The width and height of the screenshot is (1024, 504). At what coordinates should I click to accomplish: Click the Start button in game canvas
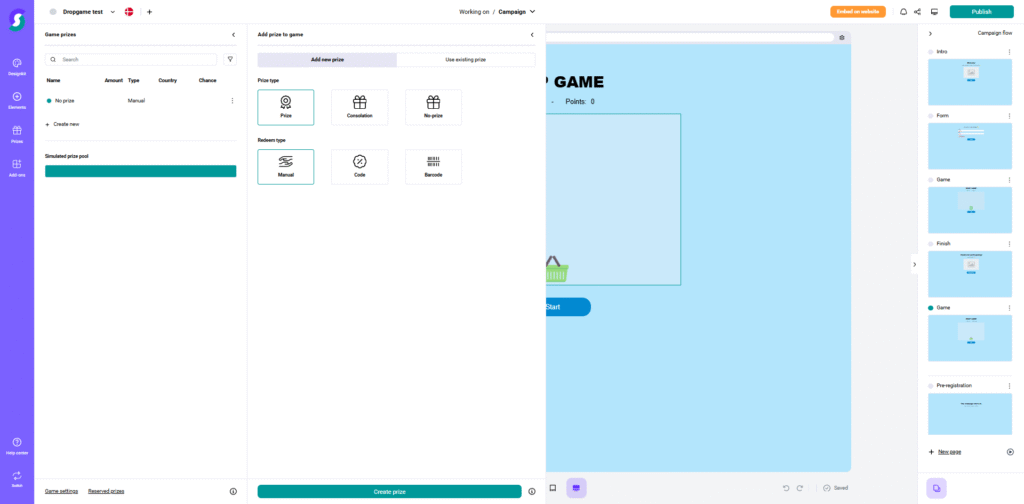568,307
